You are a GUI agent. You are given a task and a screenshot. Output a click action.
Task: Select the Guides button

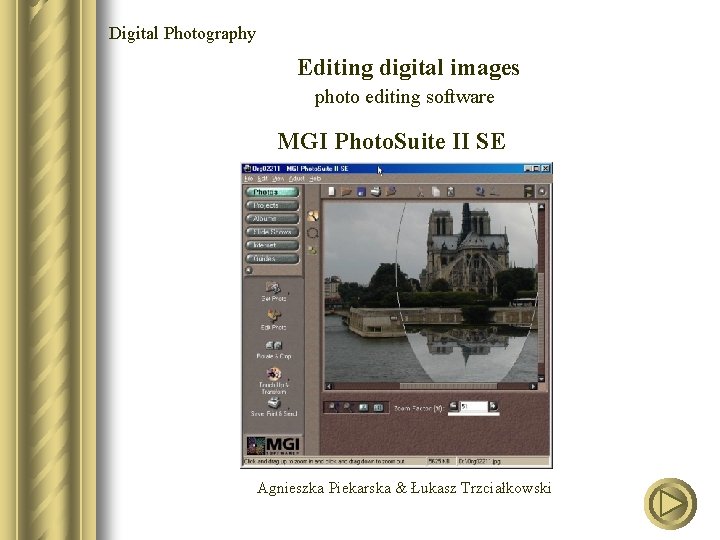tap(272, 259)
